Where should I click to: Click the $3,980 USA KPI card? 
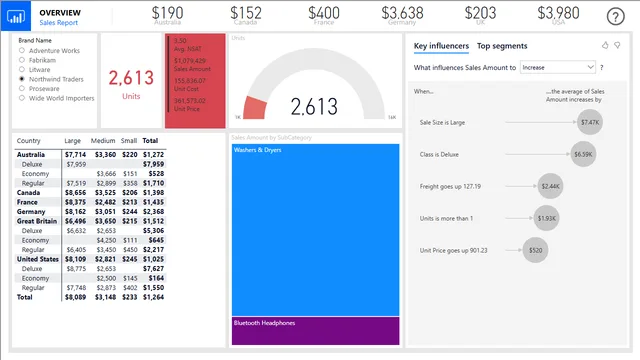[558, 16]
